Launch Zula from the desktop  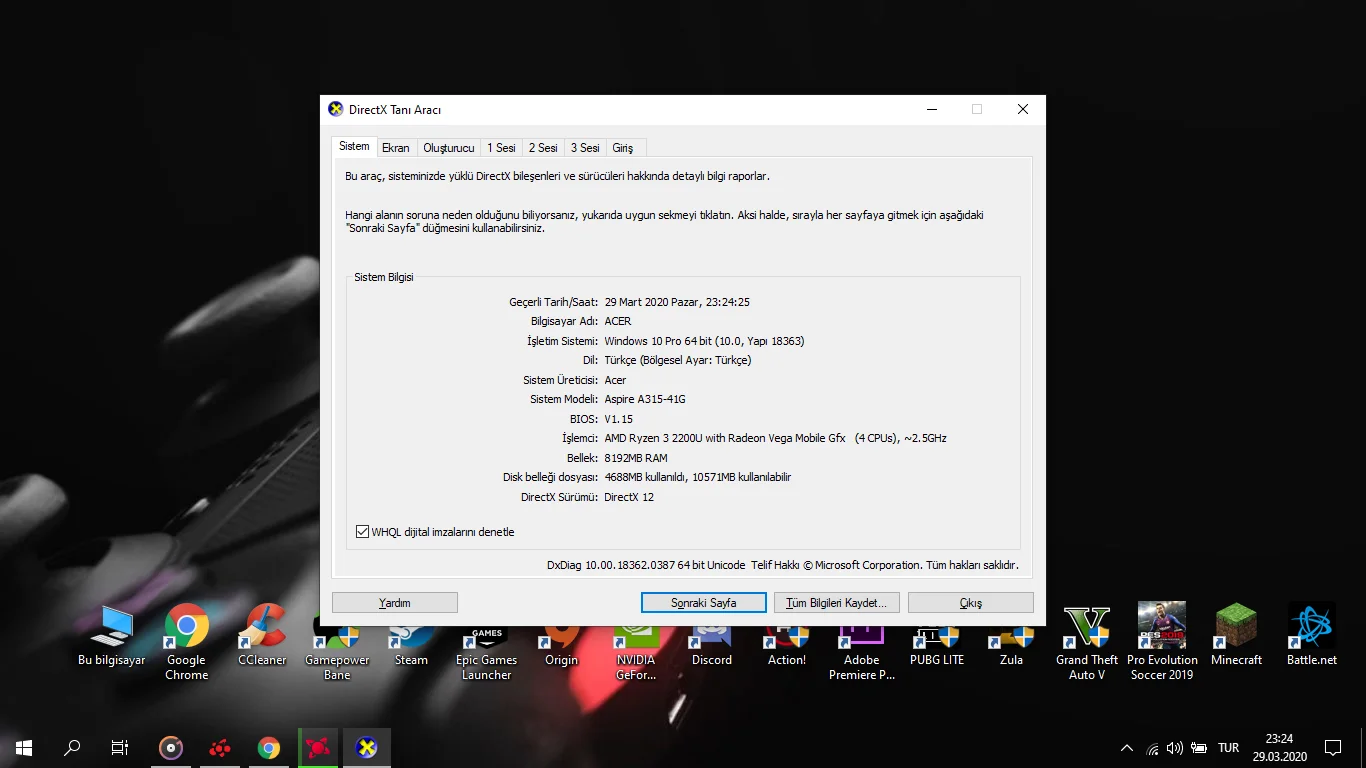click(x=1011, y=646)
